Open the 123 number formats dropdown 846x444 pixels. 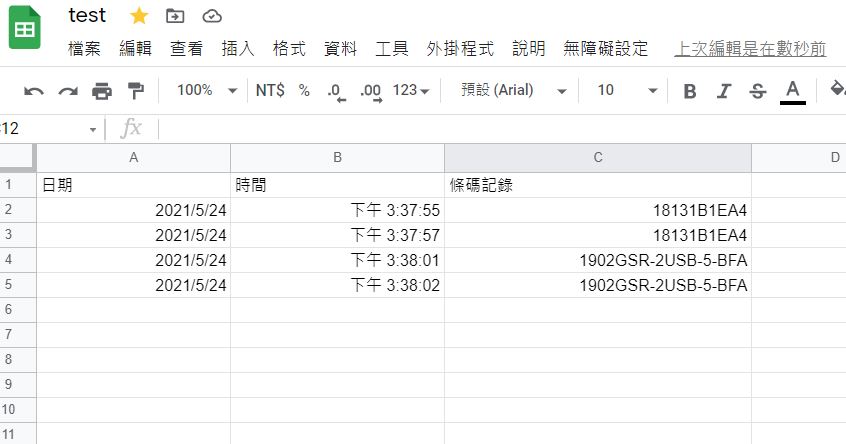pyautogui.click(x=411, y=90)
